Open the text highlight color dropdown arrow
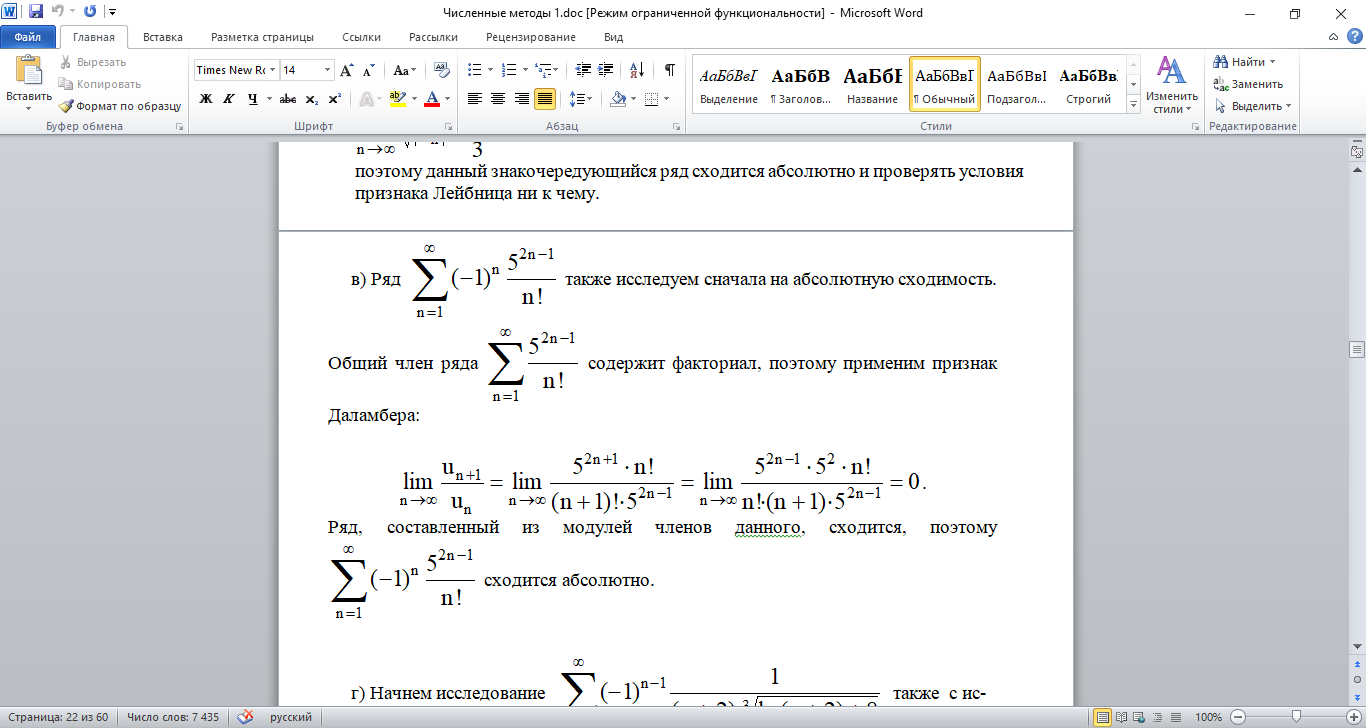The width and height of the screenshot is (1366, 728). (412, 99)
